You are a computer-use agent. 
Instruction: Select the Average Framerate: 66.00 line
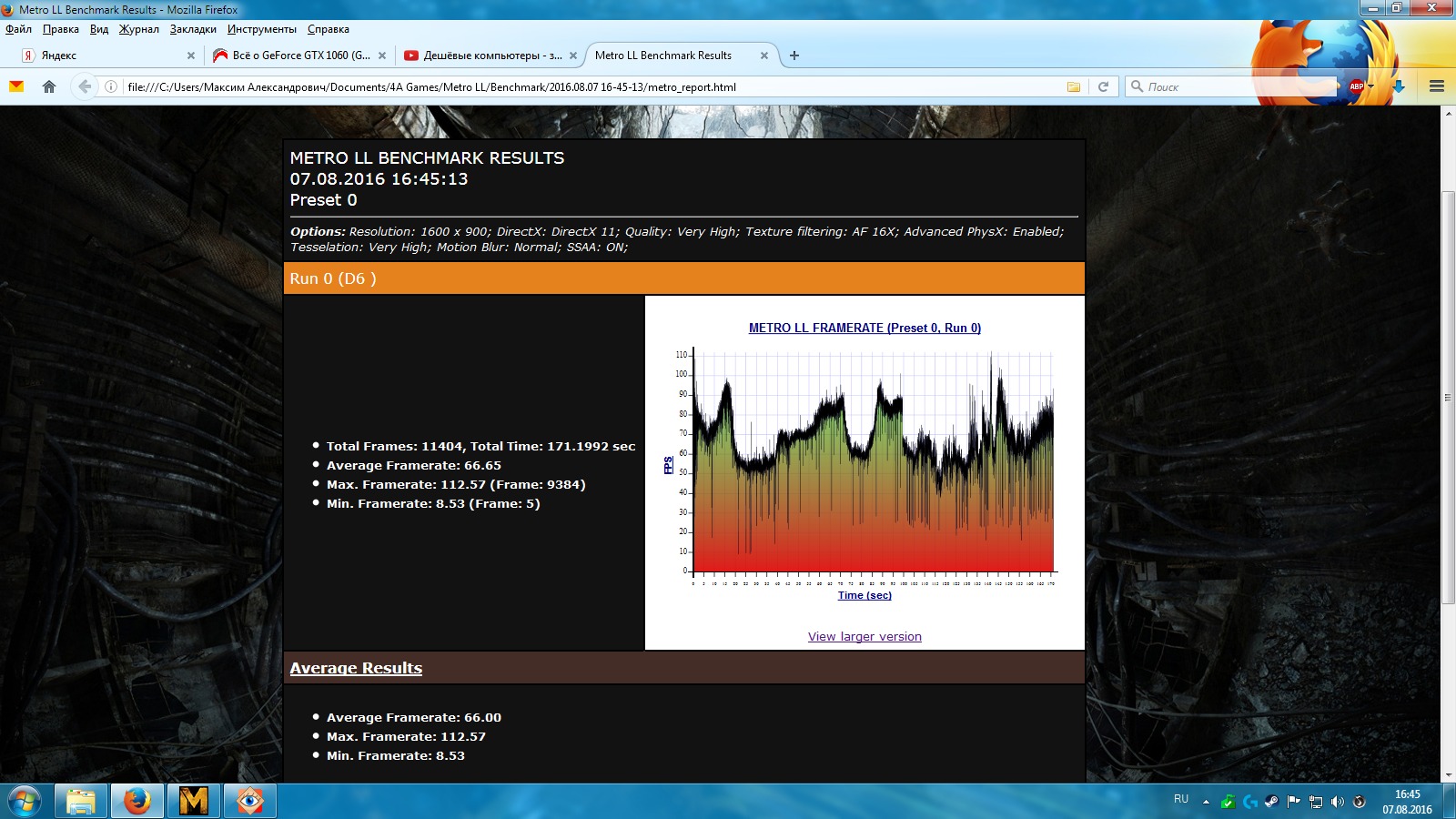[x=414, y=717]
